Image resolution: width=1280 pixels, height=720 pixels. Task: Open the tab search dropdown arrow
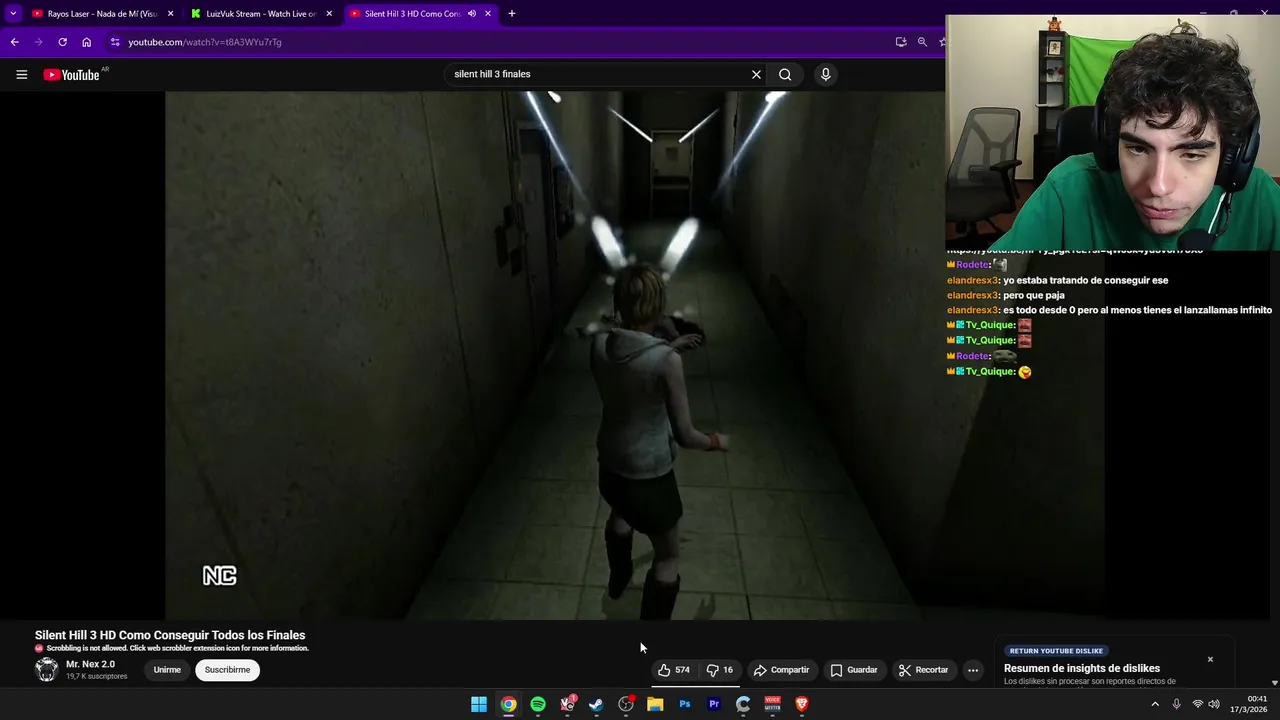13,14
